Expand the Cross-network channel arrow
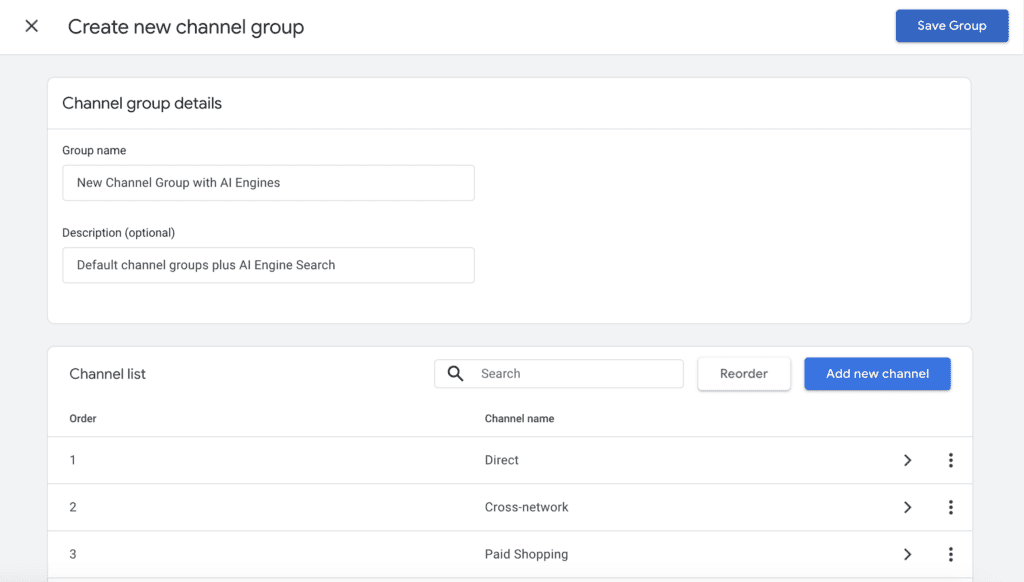Screen dimensions: 1024x582 tap(907, 507)
